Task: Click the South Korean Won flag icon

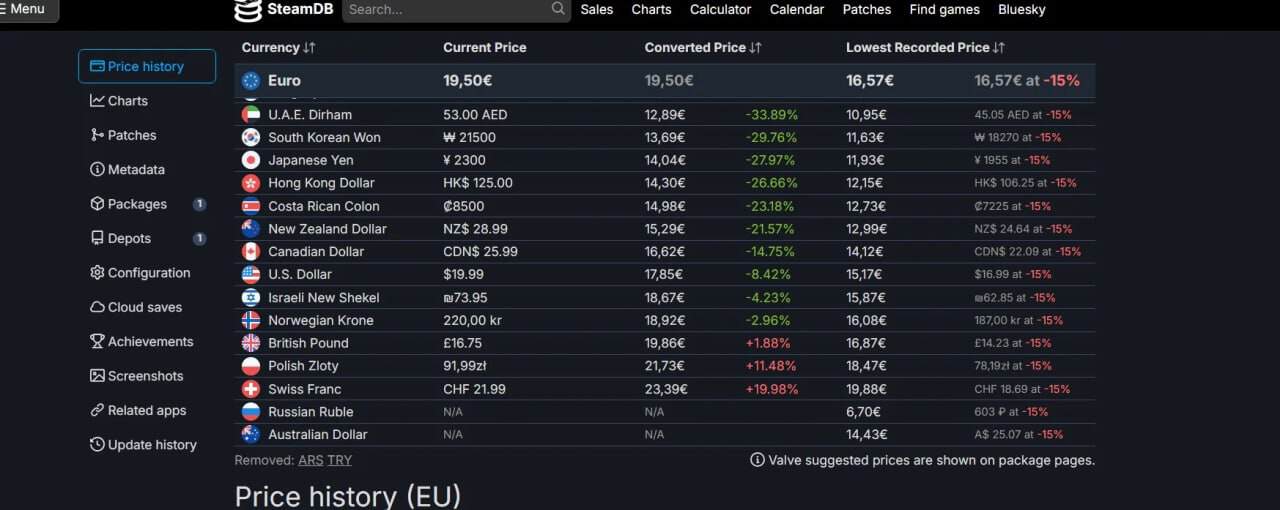Action: click(x=251, y=137)
